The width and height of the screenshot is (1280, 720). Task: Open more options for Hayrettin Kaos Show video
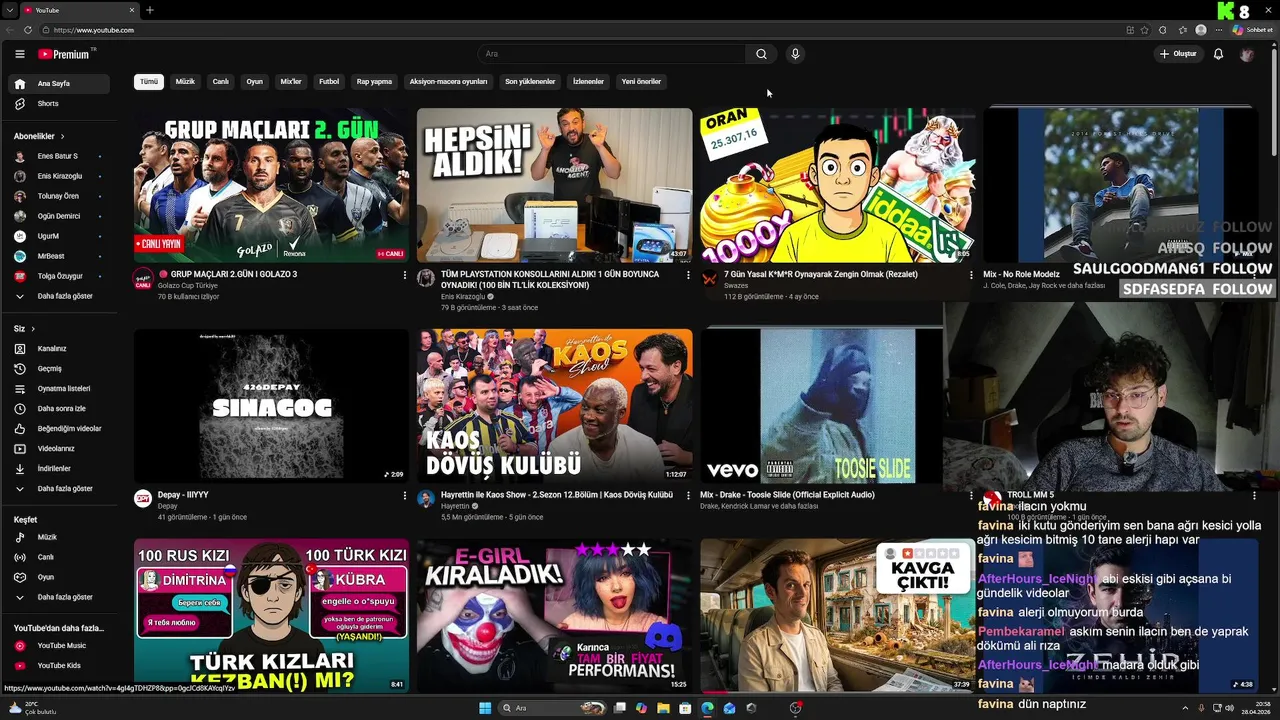pyautogui.click(x=688, y=496)
